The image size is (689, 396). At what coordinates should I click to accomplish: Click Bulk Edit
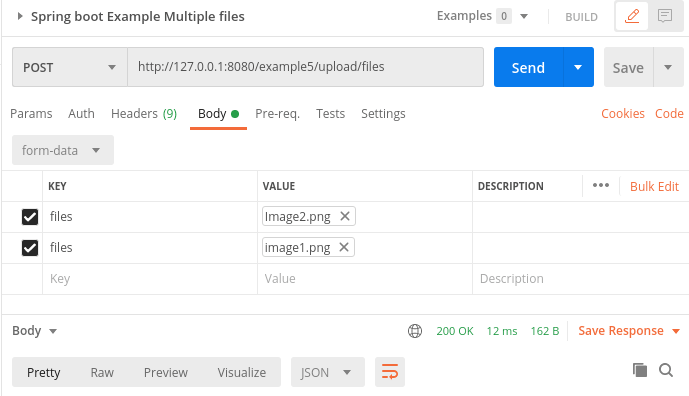tap(654, 186)
